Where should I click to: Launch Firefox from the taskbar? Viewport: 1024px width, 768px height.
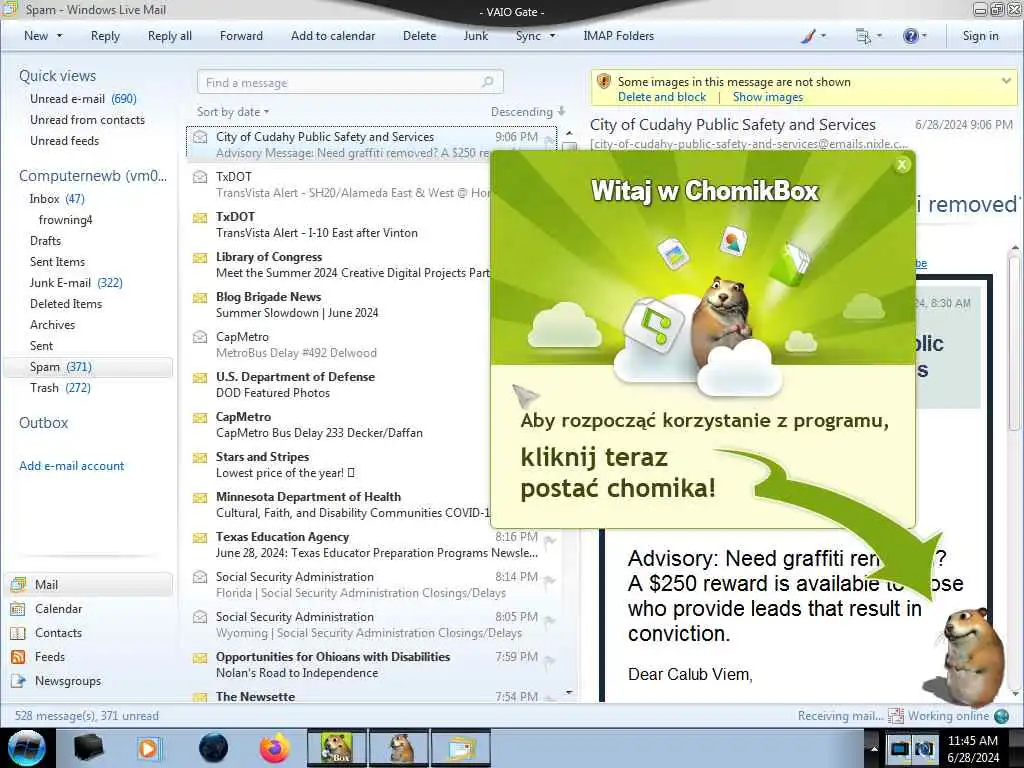pos(274,748)
